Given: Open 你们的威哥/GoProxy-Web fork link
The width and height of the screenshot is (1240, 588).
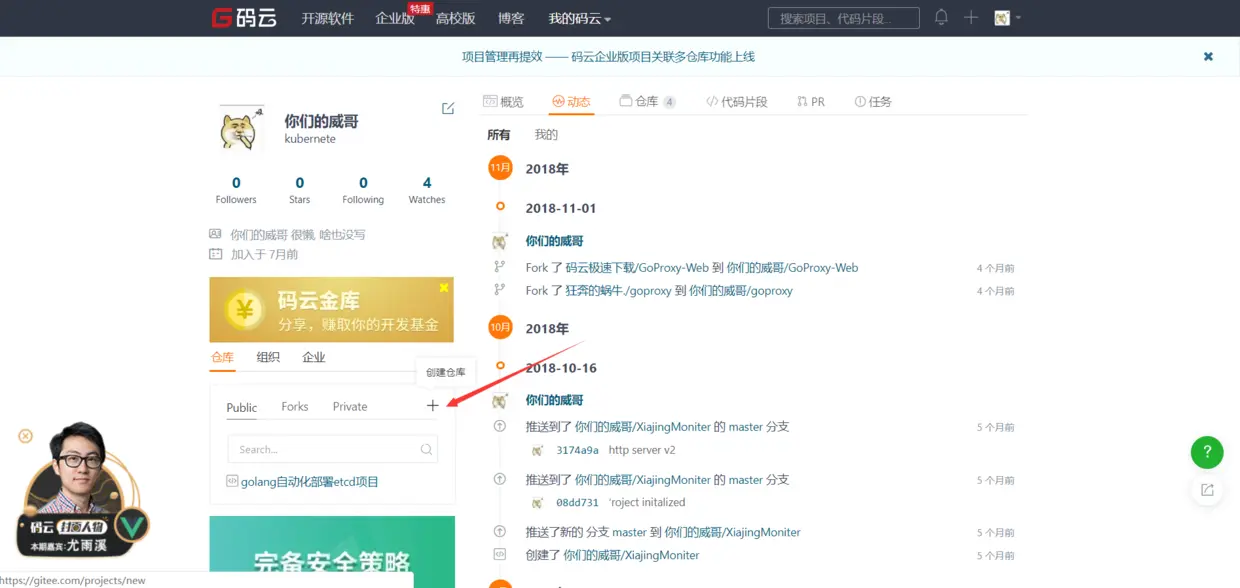Looking at the screenshot, I should (792, 267).
